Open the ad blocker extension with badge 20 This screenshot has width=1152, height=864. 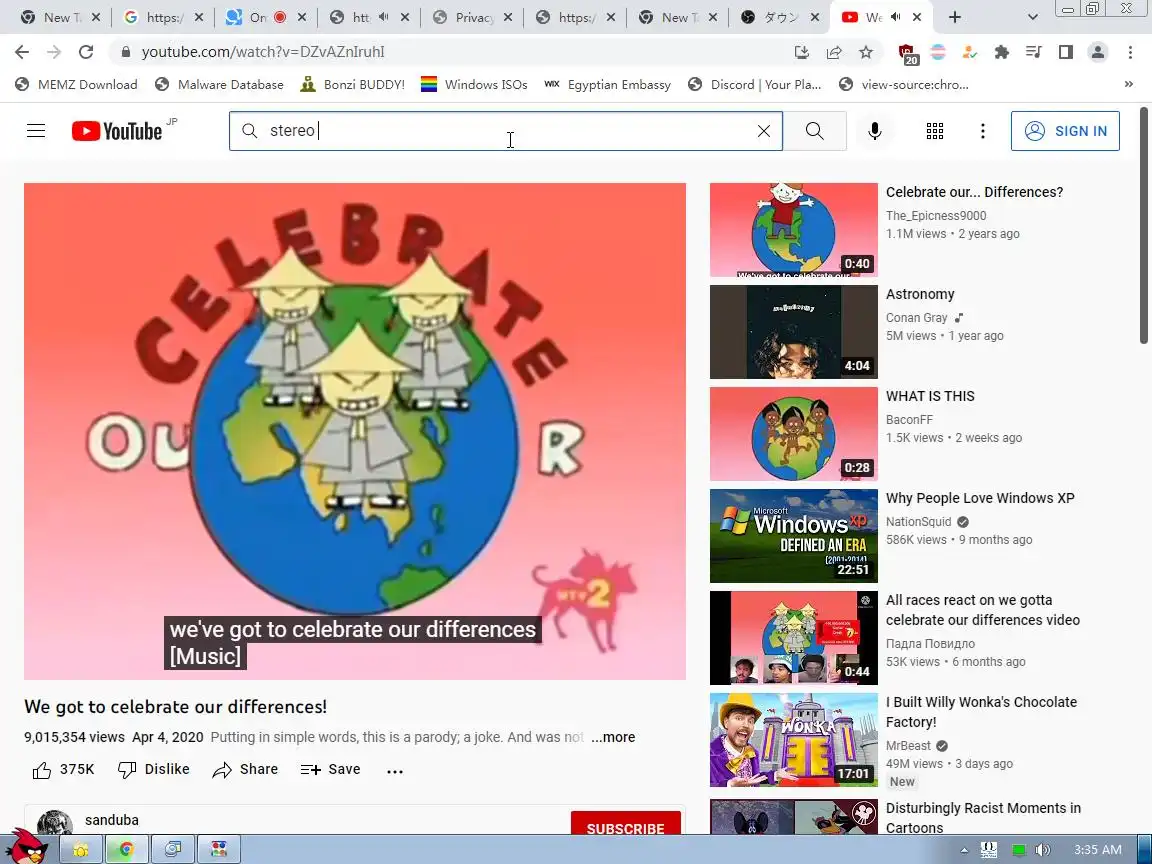907,54
